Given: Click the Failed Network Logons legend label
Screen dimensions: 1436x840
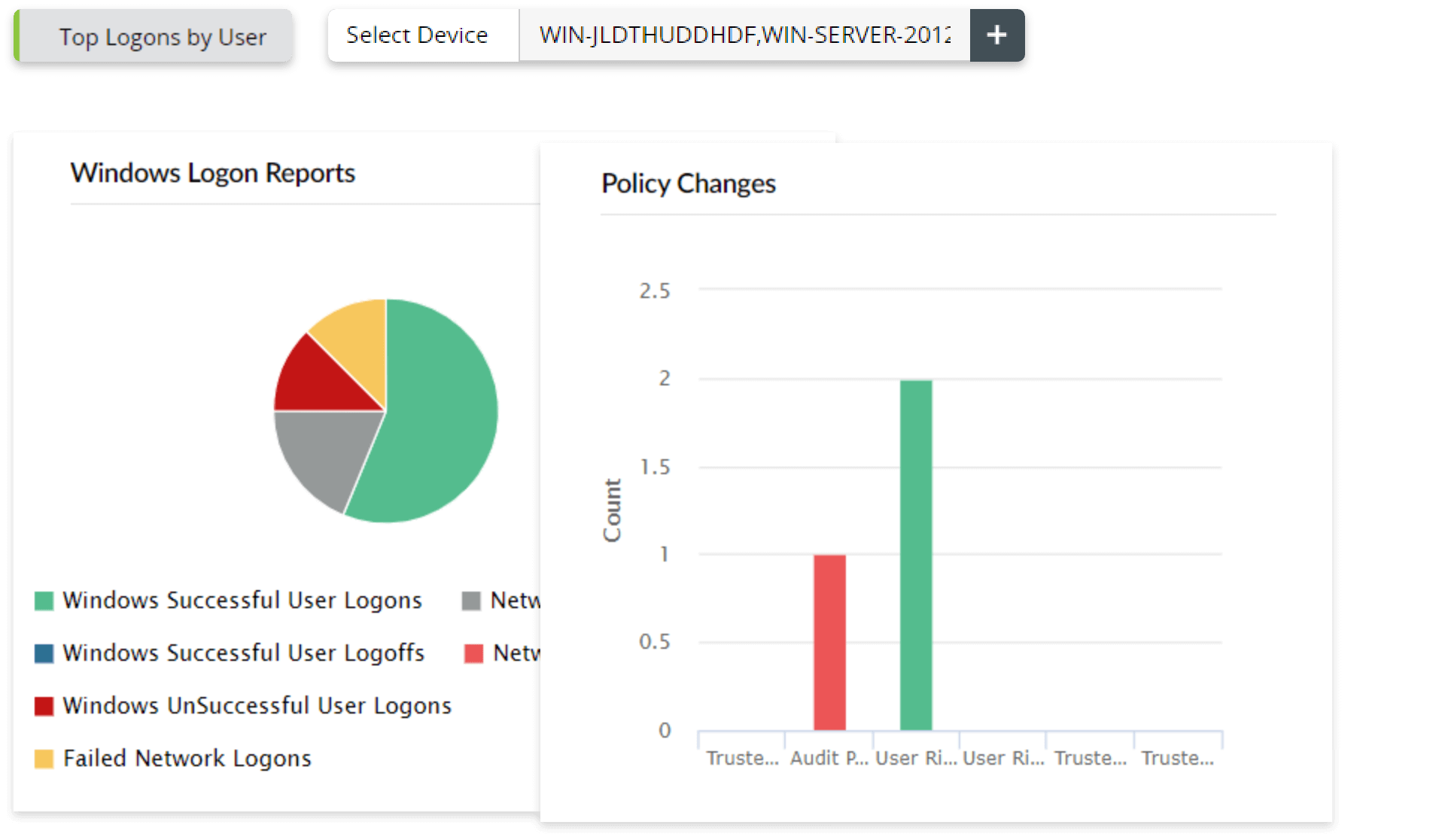Looking at the screenshot, I should [x=187, y=759].
